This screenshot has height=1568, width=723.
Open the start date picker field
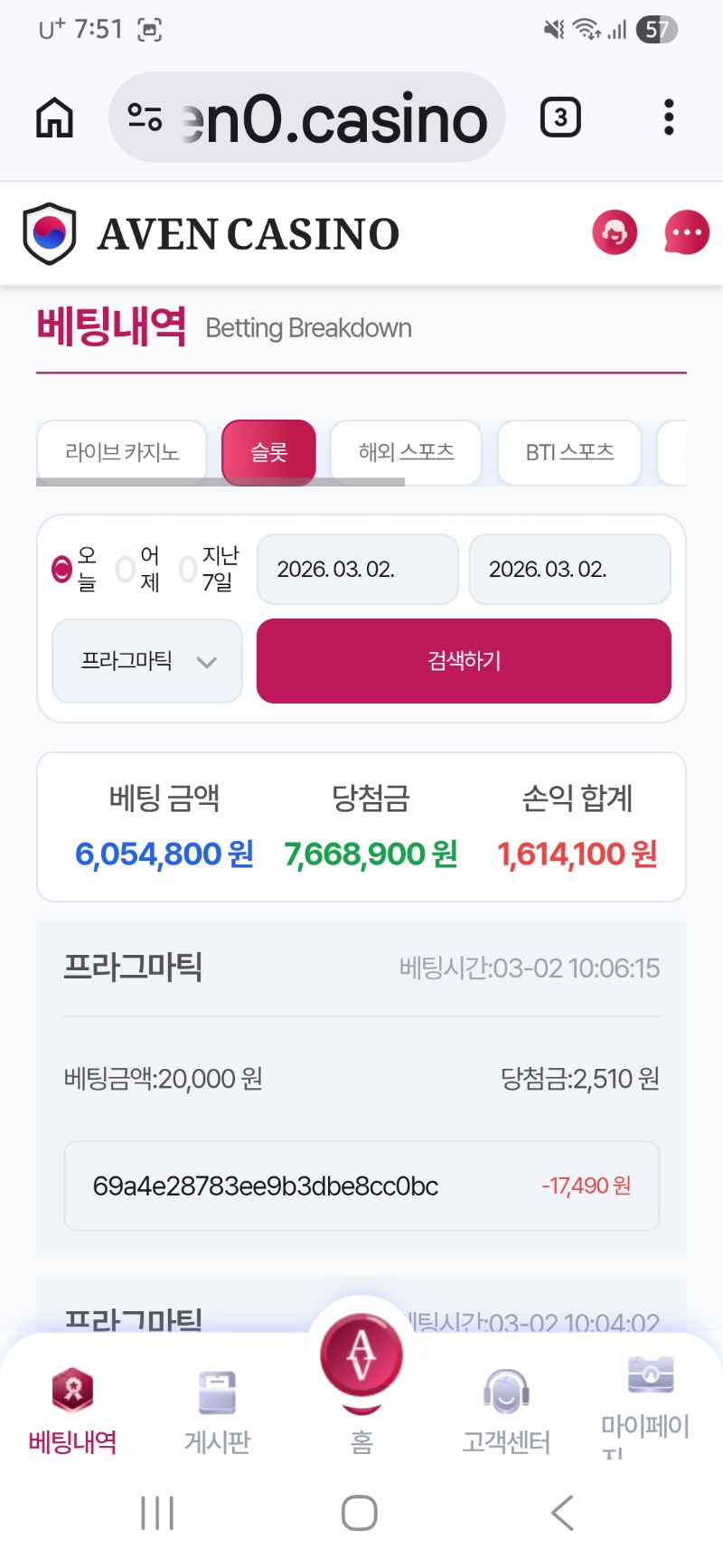(357, 569)
